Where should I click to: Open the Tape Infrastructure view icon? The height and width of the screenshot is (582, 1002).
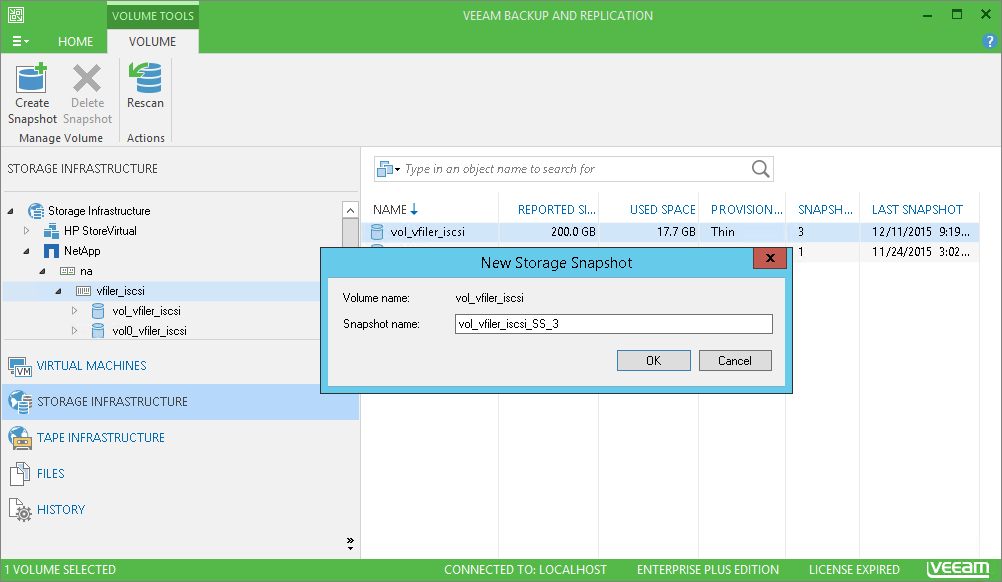20,438
